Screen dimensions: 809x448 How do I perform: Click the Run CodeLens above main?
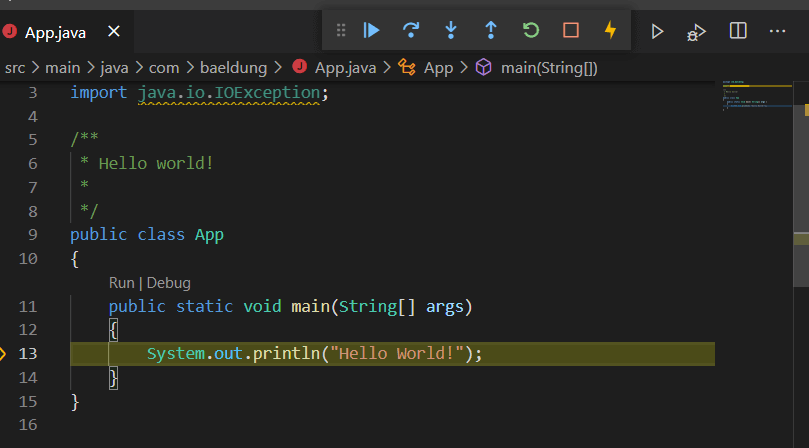121,283
